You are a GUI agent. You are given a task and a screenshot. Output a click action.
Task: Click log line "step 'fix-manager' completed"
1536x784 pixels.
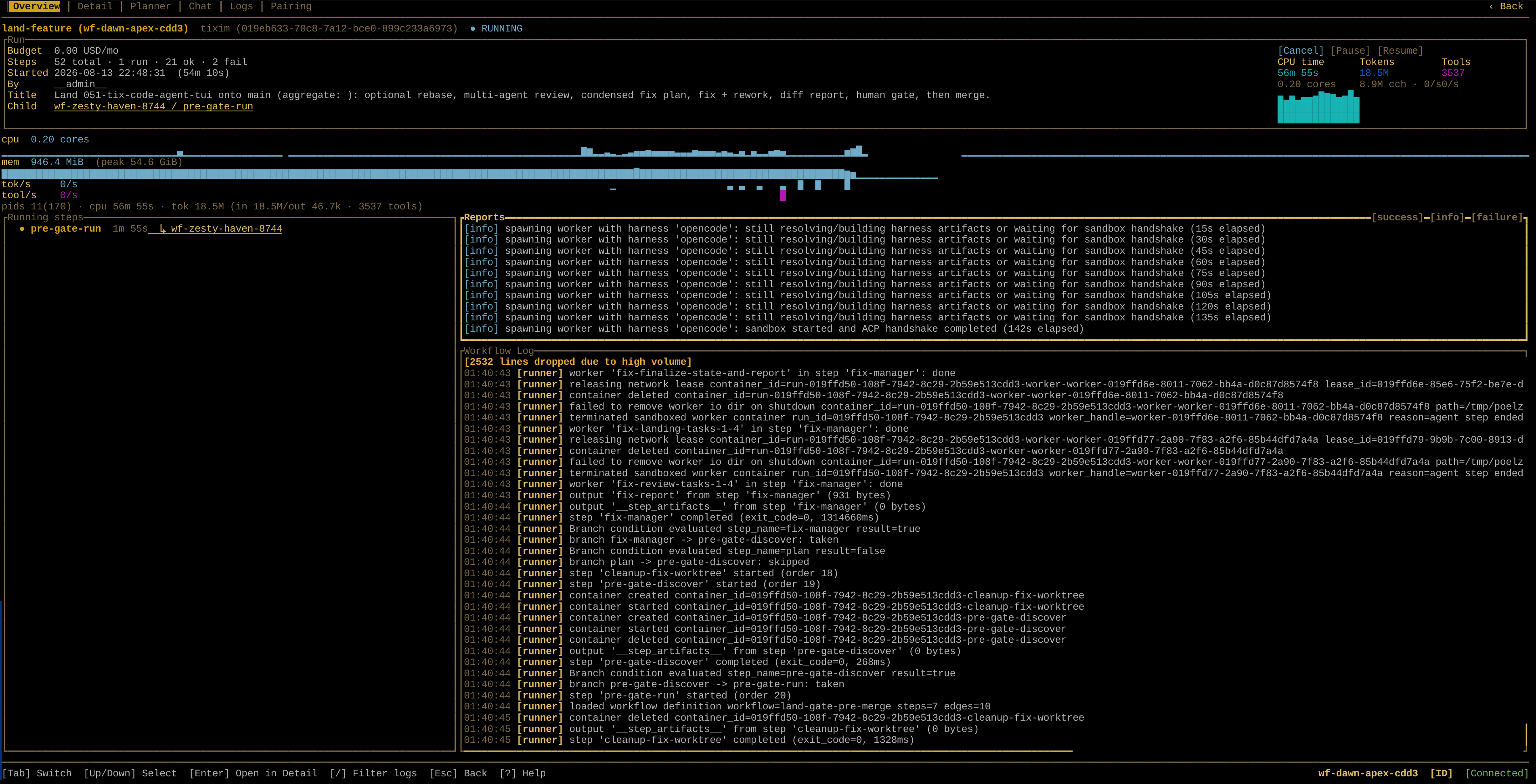[671, 518]
